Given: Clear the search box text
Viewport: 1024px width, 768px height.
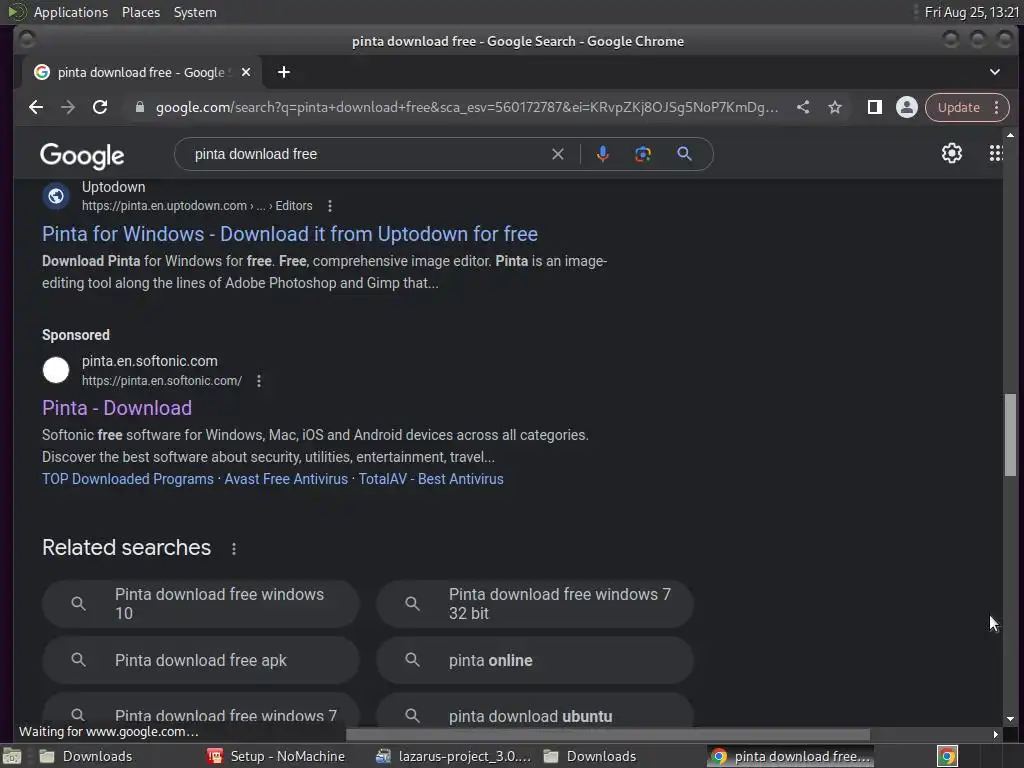Looking at the screenshot, I should 558,154.
